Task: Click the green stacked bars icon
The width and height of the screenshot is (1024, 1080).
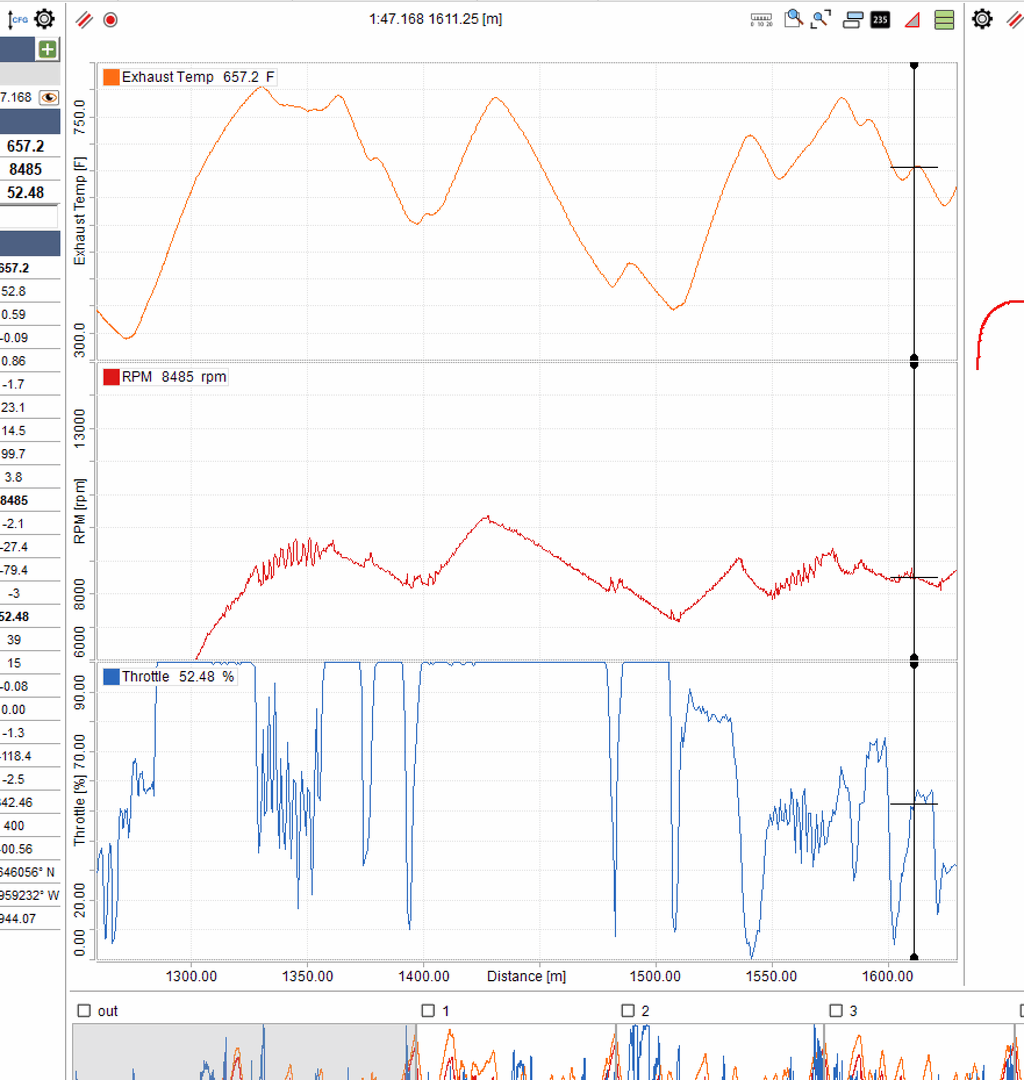Action: tap(943, 19)
